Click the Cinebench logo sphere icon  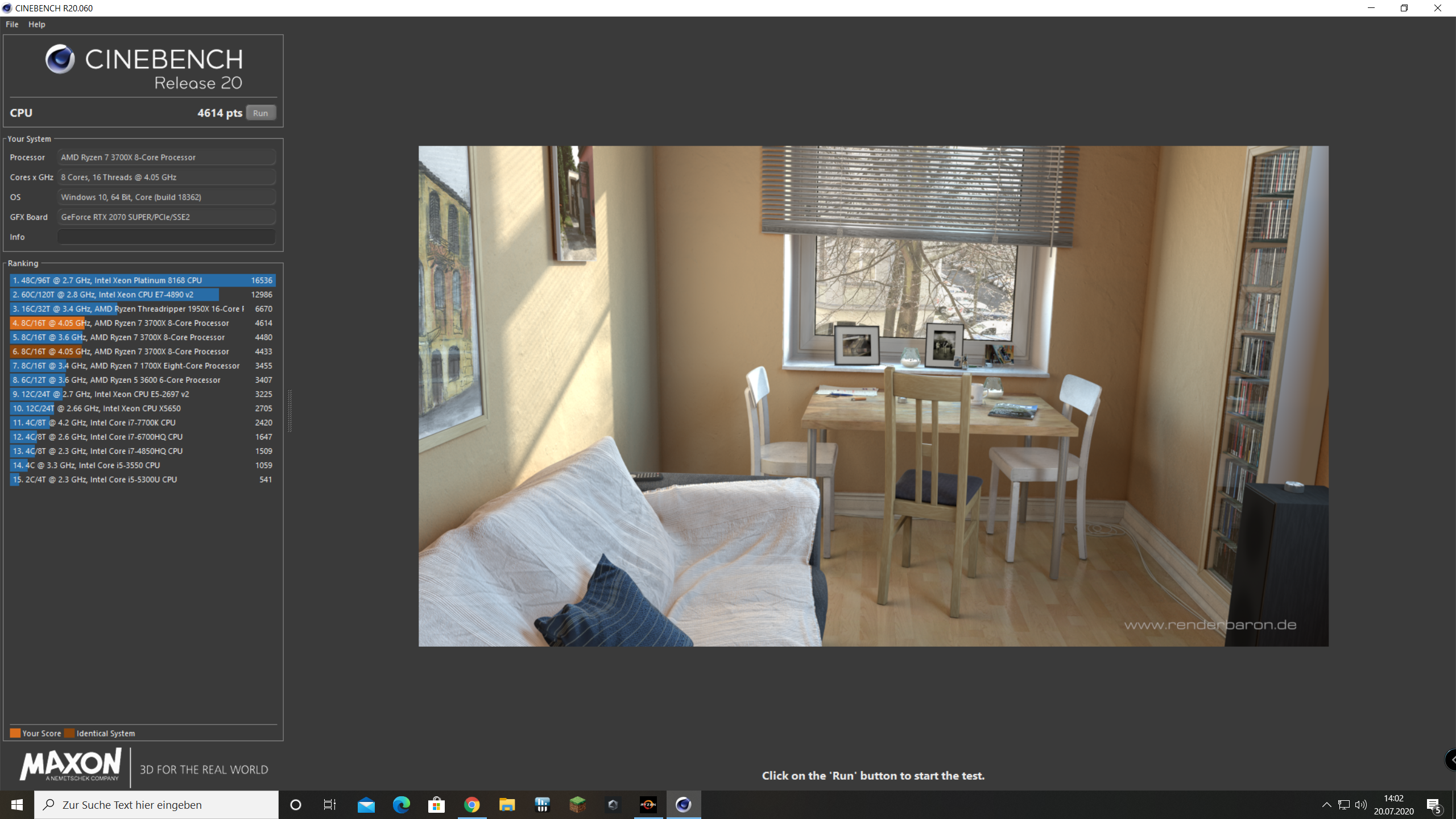pos(60,59)
